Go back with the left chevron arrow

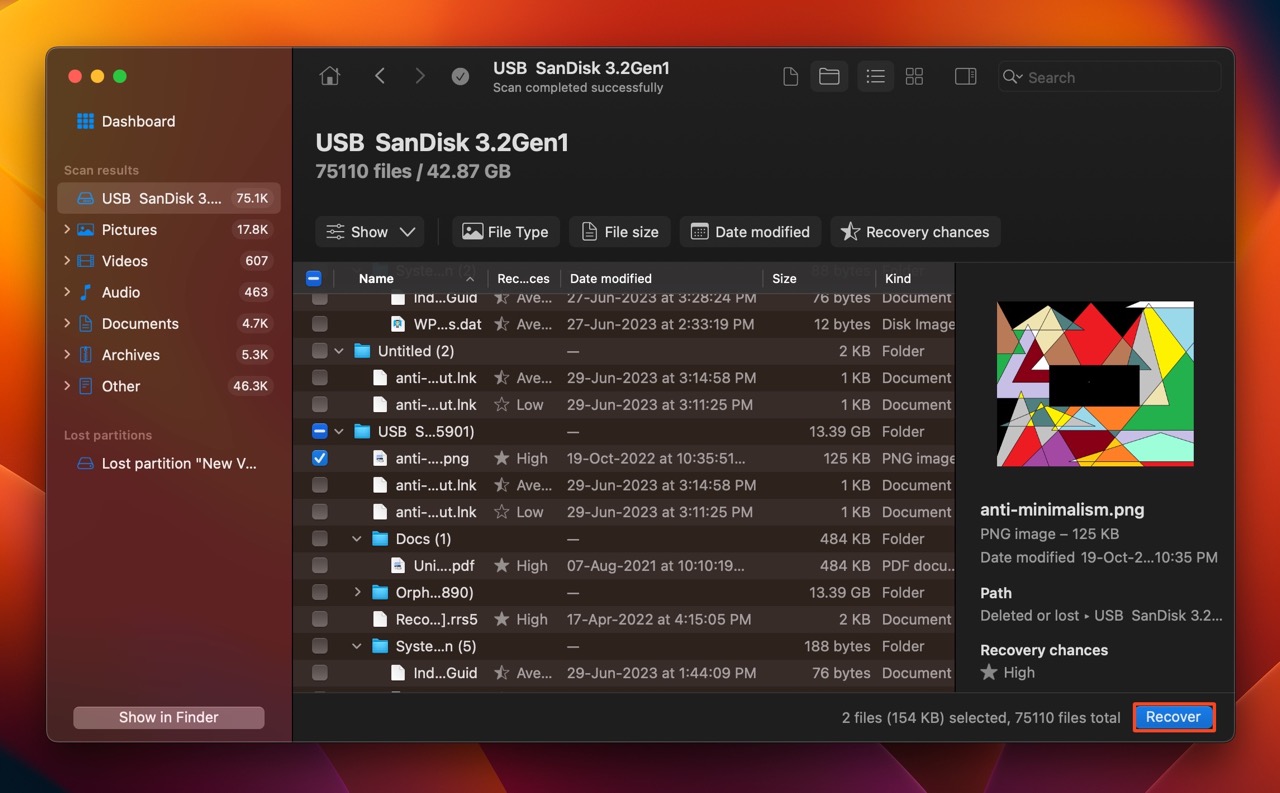pos(380,77)
